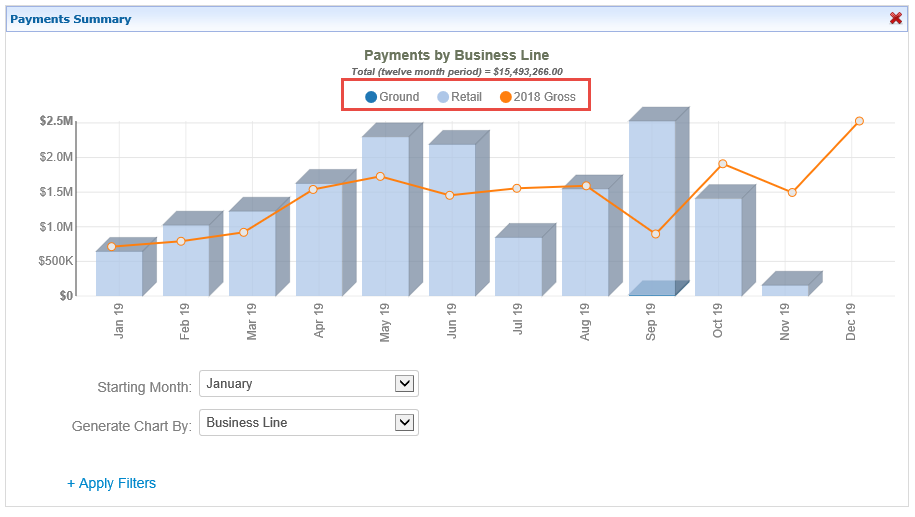Image resolution: width=915 pixels, height=517 pixels.
Task: Click the Dec 19 line data point
Action: tap(859, 121)
